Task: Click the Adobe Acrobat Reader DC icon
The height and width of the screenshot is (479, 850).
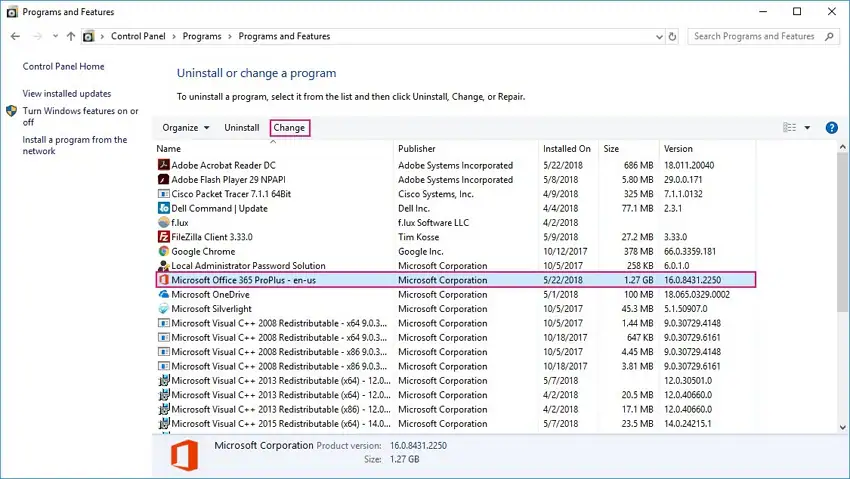Action: point(163,165)
